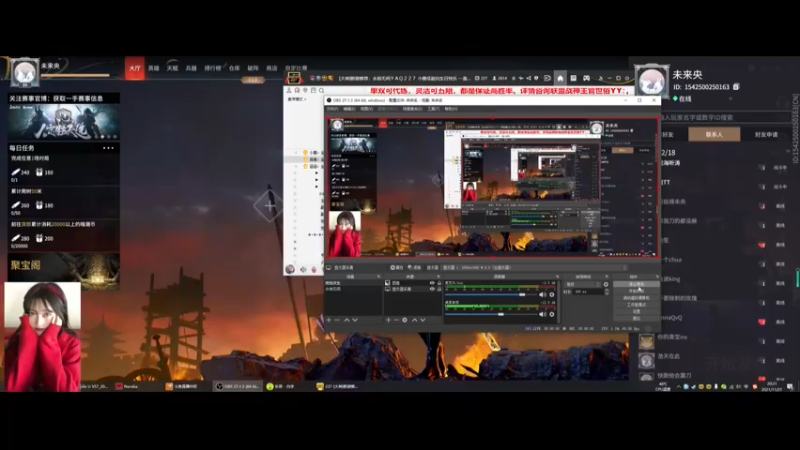Move scene down in OBS scenes list
The image size is (800, 450).
coord(355,320)
